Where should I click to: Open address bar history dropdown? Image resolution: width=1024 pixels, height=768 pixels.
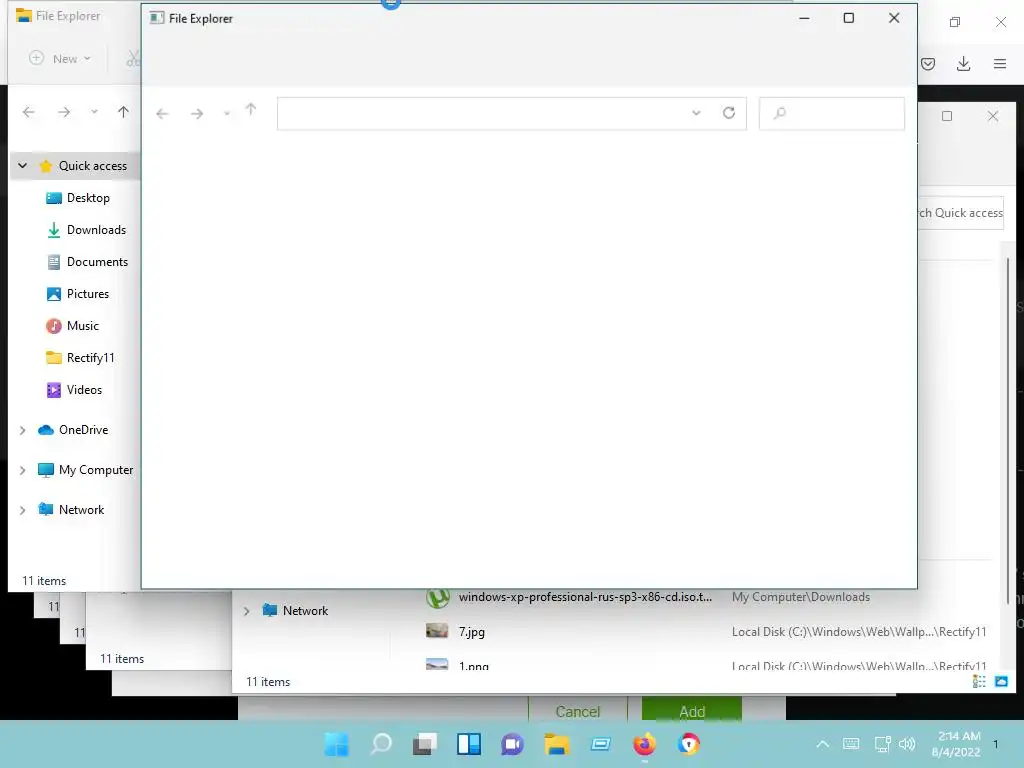(x=696, y=113)
